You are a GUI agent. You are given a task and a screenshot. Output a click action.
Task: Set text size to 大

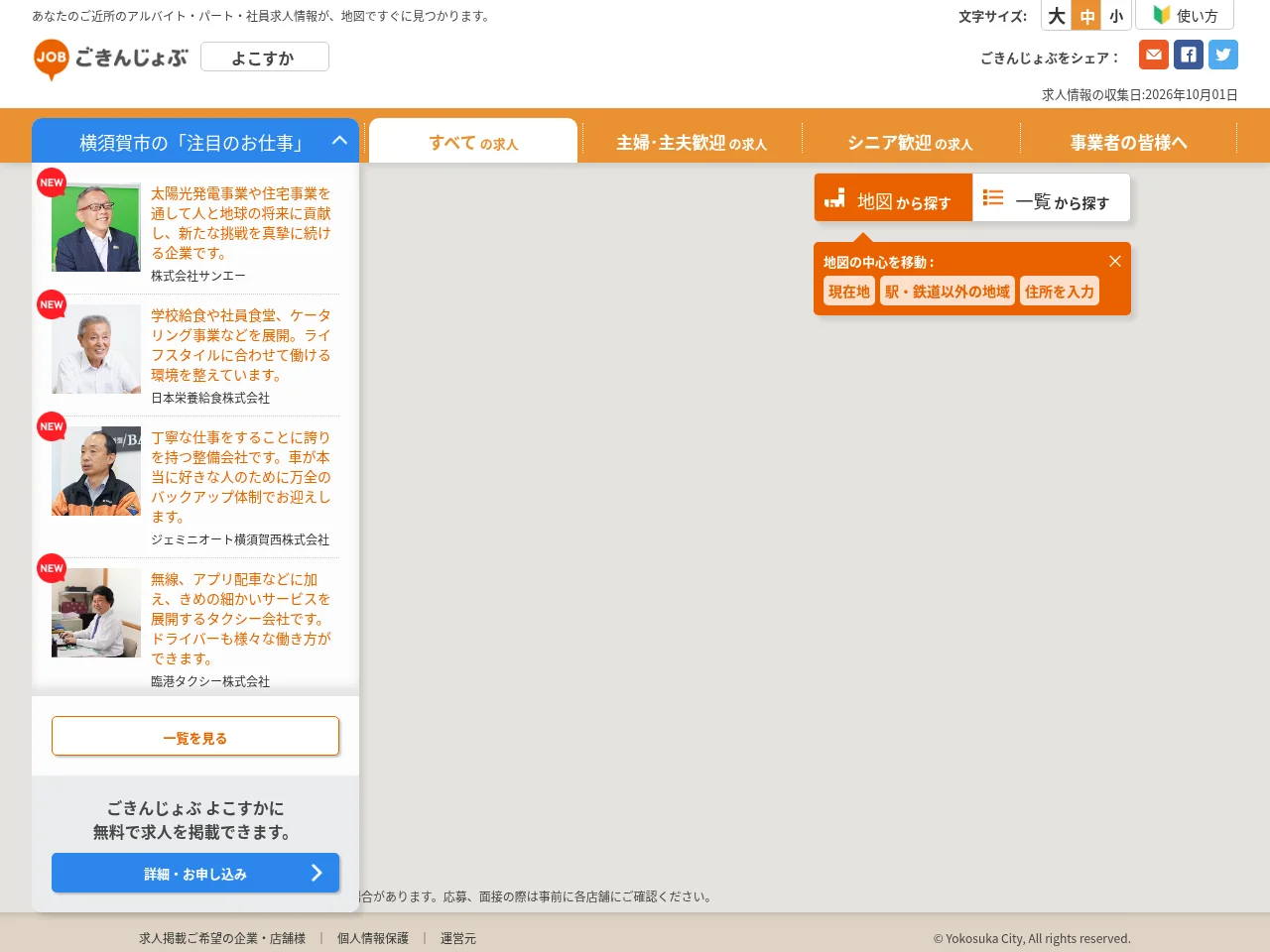(1057, 16)
